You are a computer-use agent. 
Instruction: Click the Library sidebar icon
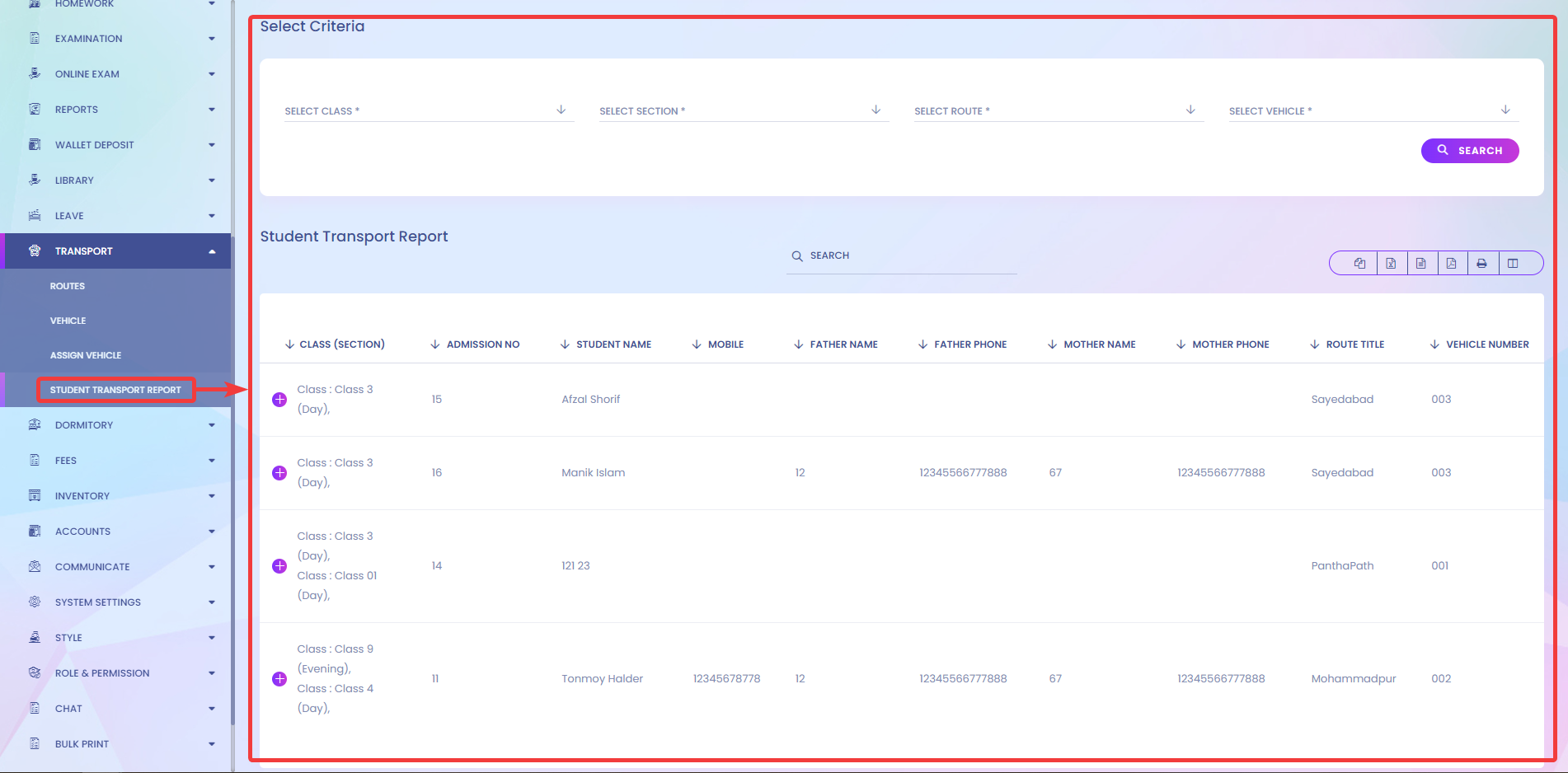click(x=35, y=180)
